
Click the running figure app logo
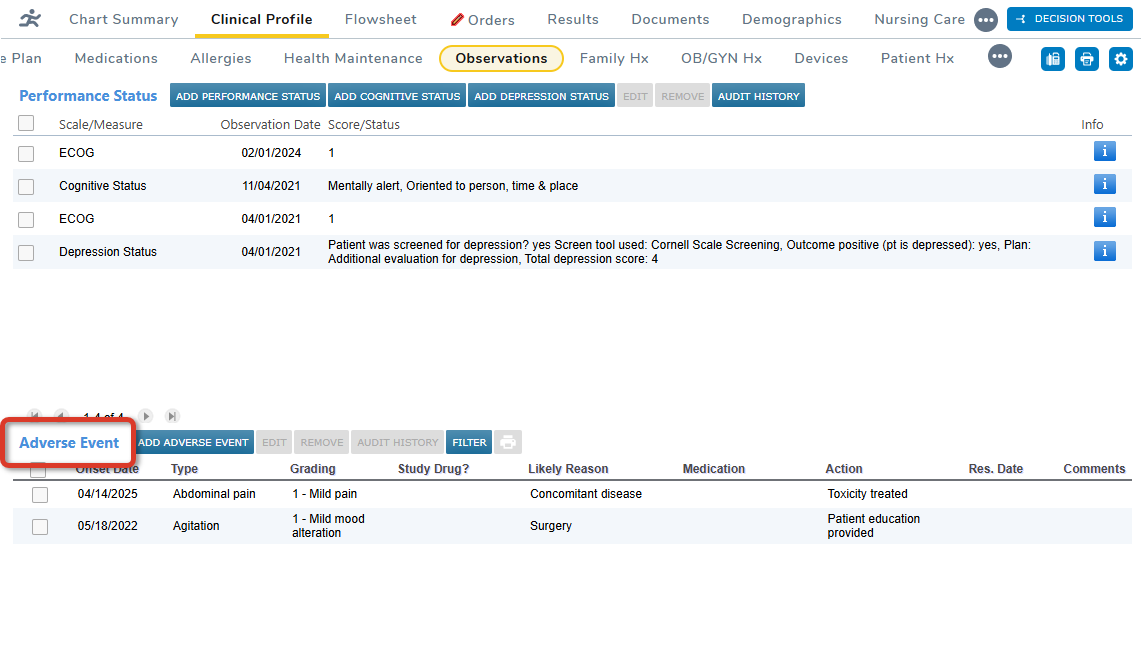[x=30, y=18]
